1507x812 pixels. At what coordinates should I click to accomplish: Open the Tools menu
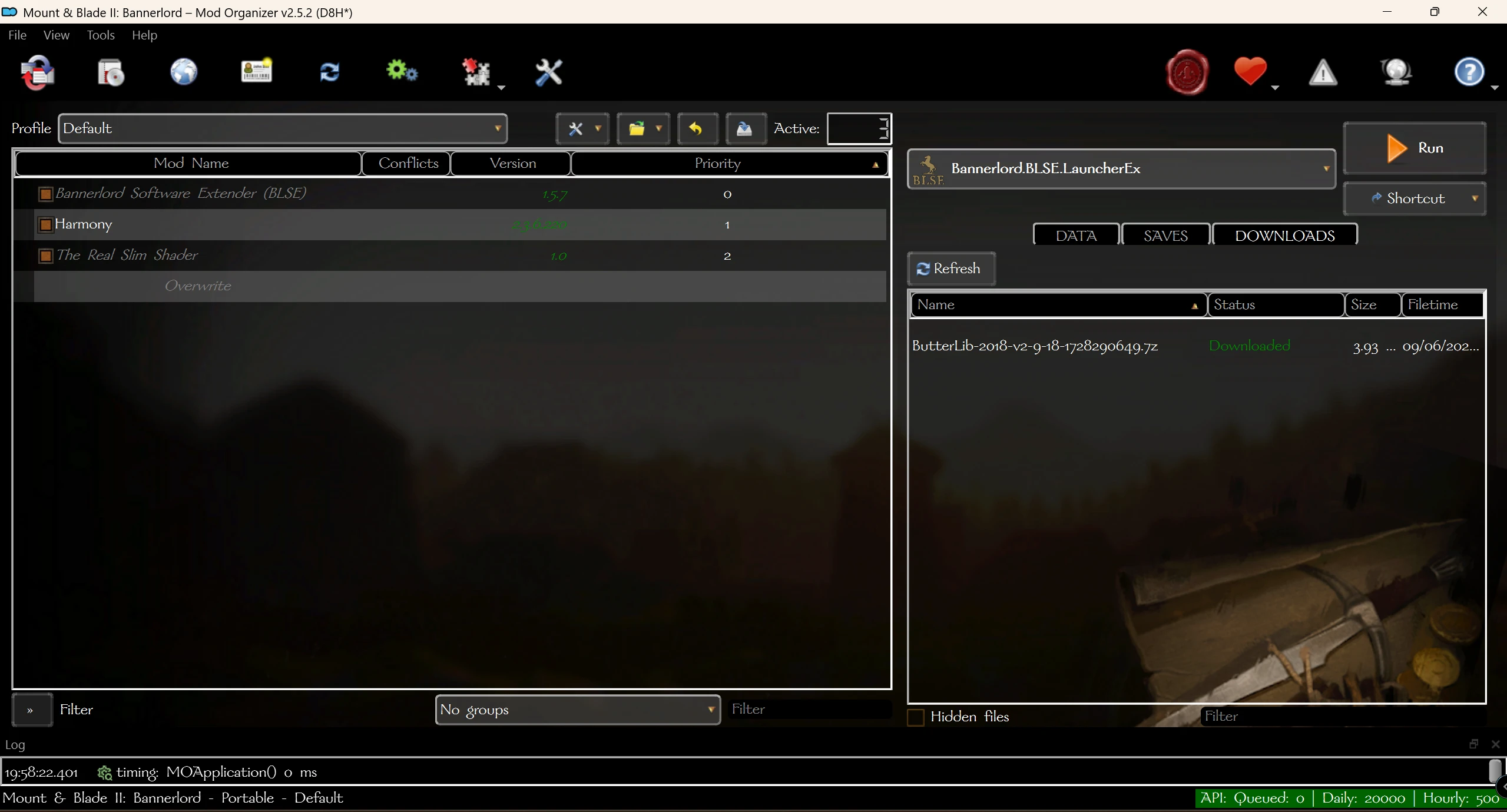[x=101, y=35]
